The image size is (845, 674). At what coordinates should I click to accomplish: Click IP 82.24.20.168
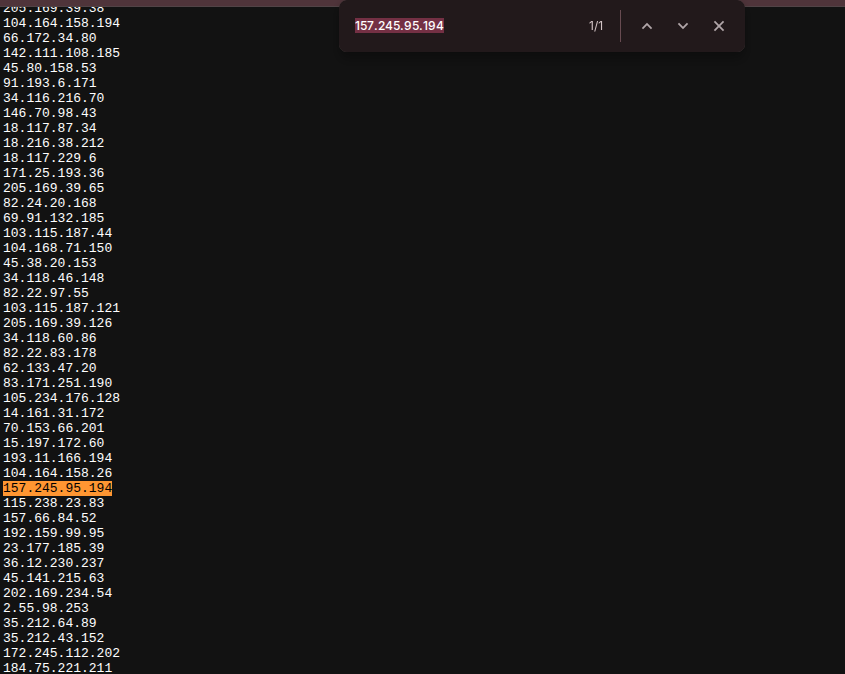pos(50,203)
